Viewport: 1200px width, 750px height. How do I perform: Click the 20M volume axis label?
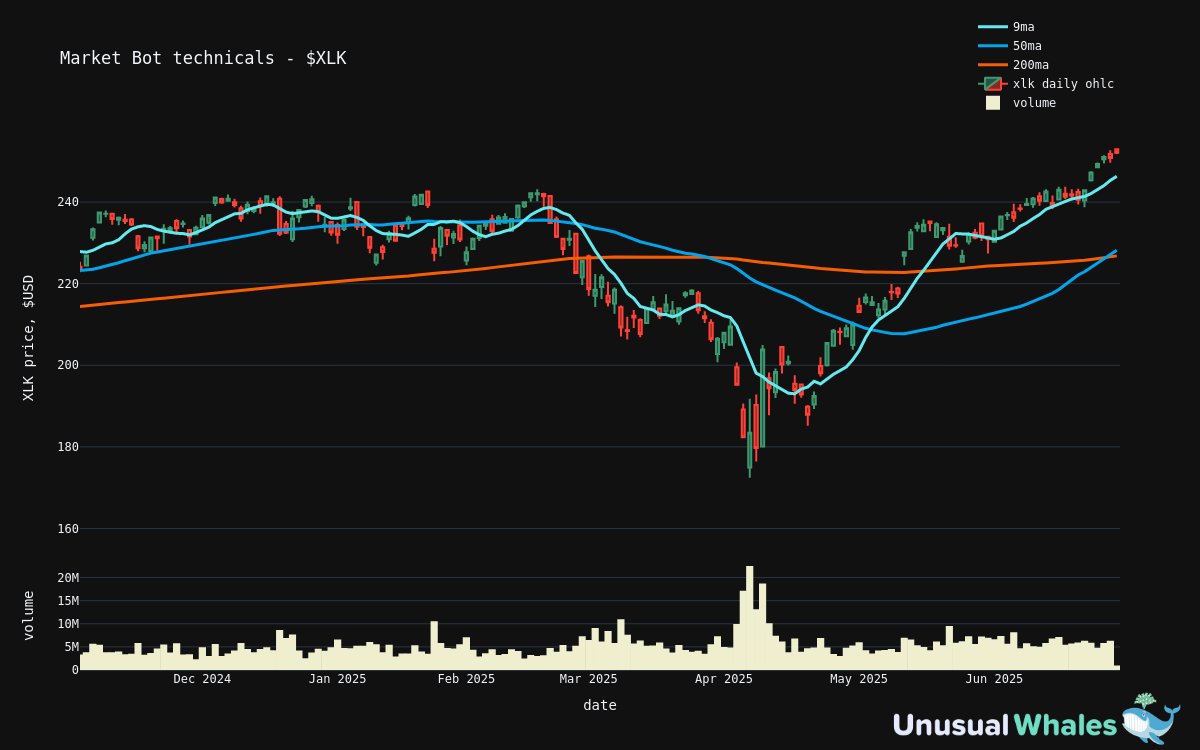point(67,578)
